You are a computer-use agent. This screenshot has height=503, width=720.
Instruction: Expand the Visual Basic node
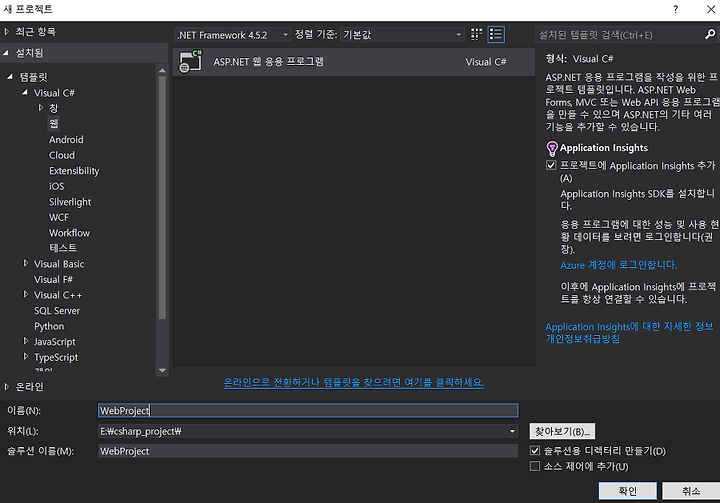click(26, 263)
